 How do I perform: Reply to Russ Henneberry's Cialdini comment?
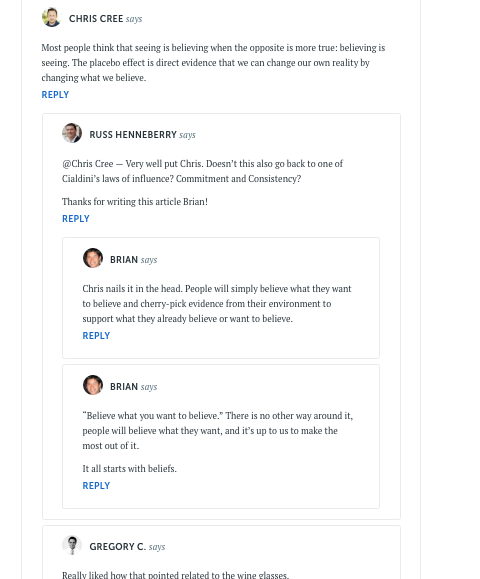(76, 219)
